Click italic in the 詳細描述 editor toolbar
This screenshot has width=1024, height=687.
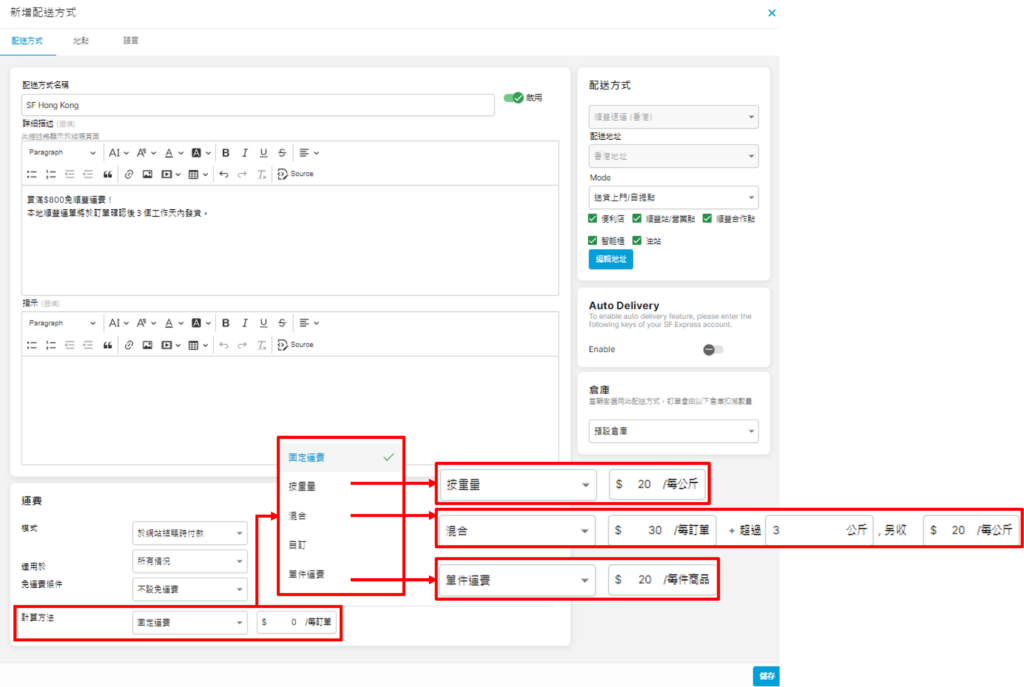(x=245, y=153)
